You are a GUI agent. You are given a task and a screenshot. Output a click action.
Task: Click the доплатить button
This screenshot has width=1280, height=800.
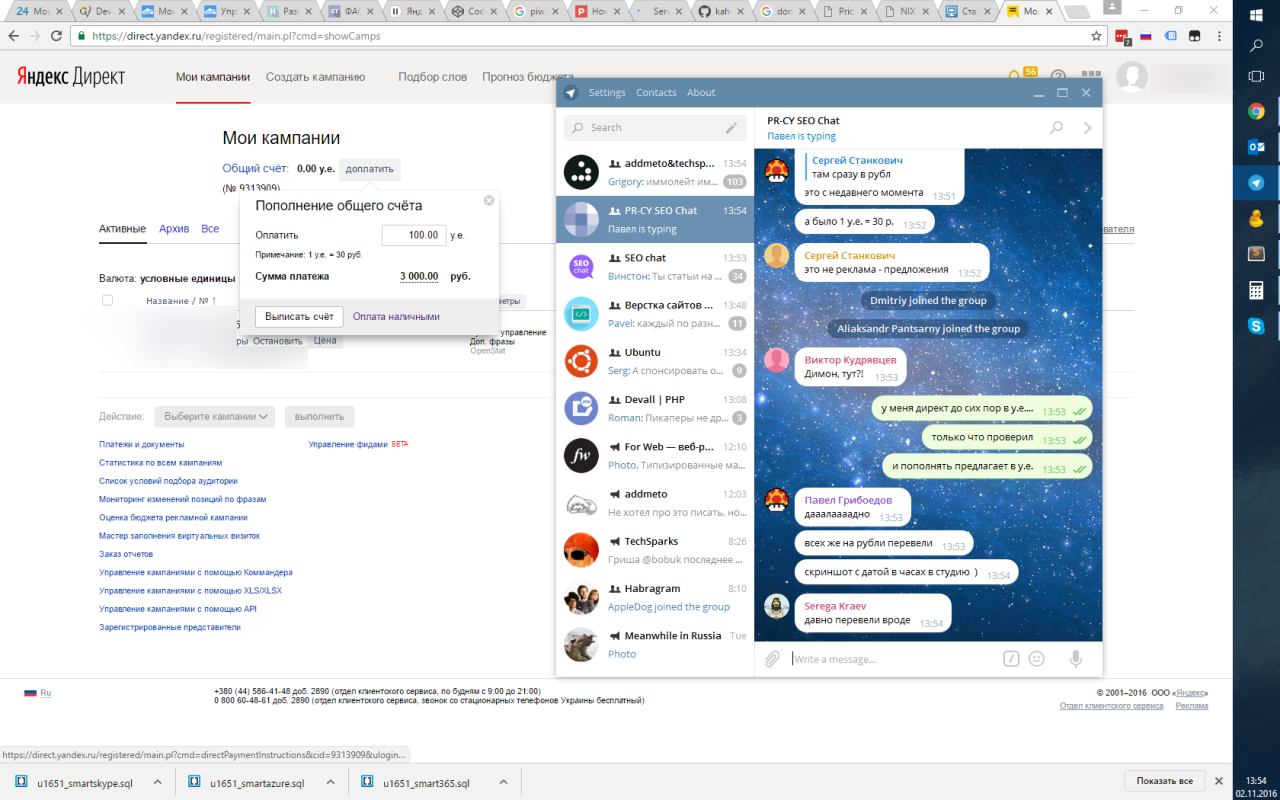(370, 169)
